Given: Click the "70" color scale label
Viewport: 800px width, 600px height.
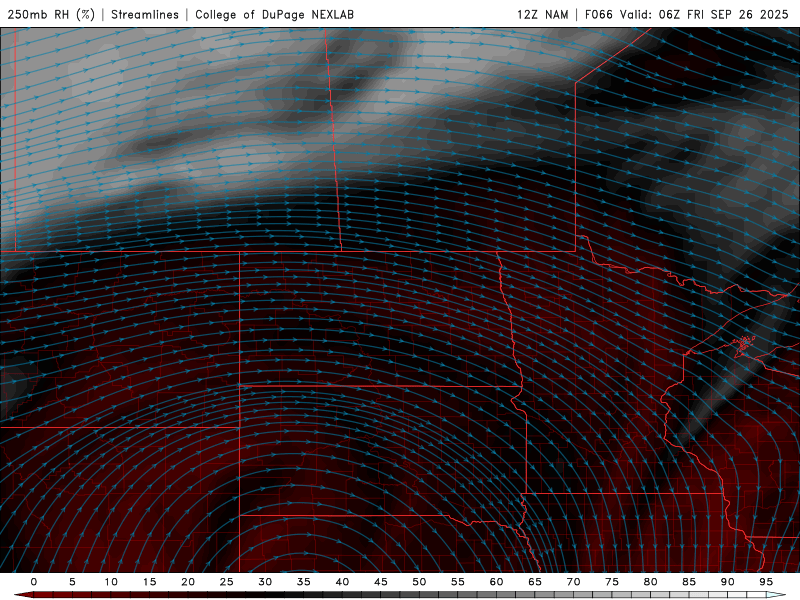Looking at the screenshot, I should coord(573,582).
